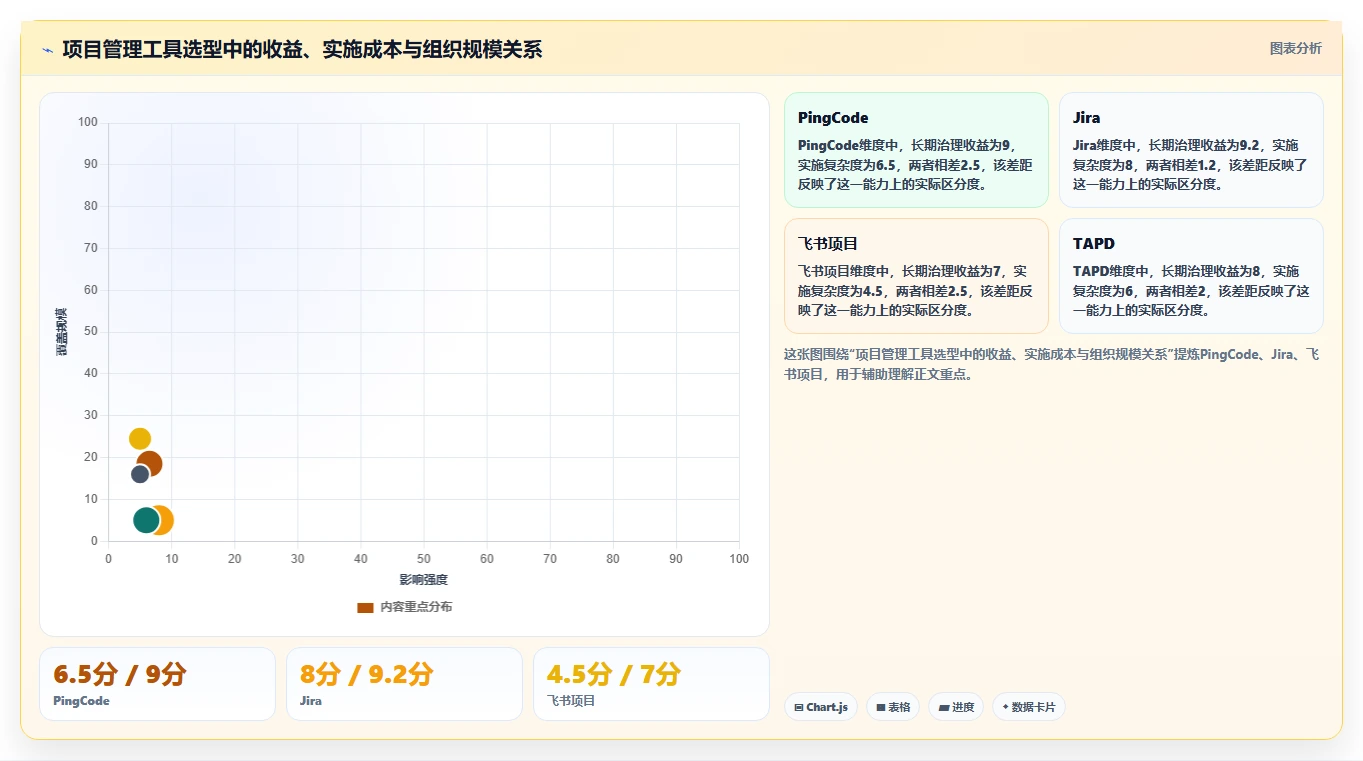Click the 6.5分 / 9分 score value

[x=120, y=674]
